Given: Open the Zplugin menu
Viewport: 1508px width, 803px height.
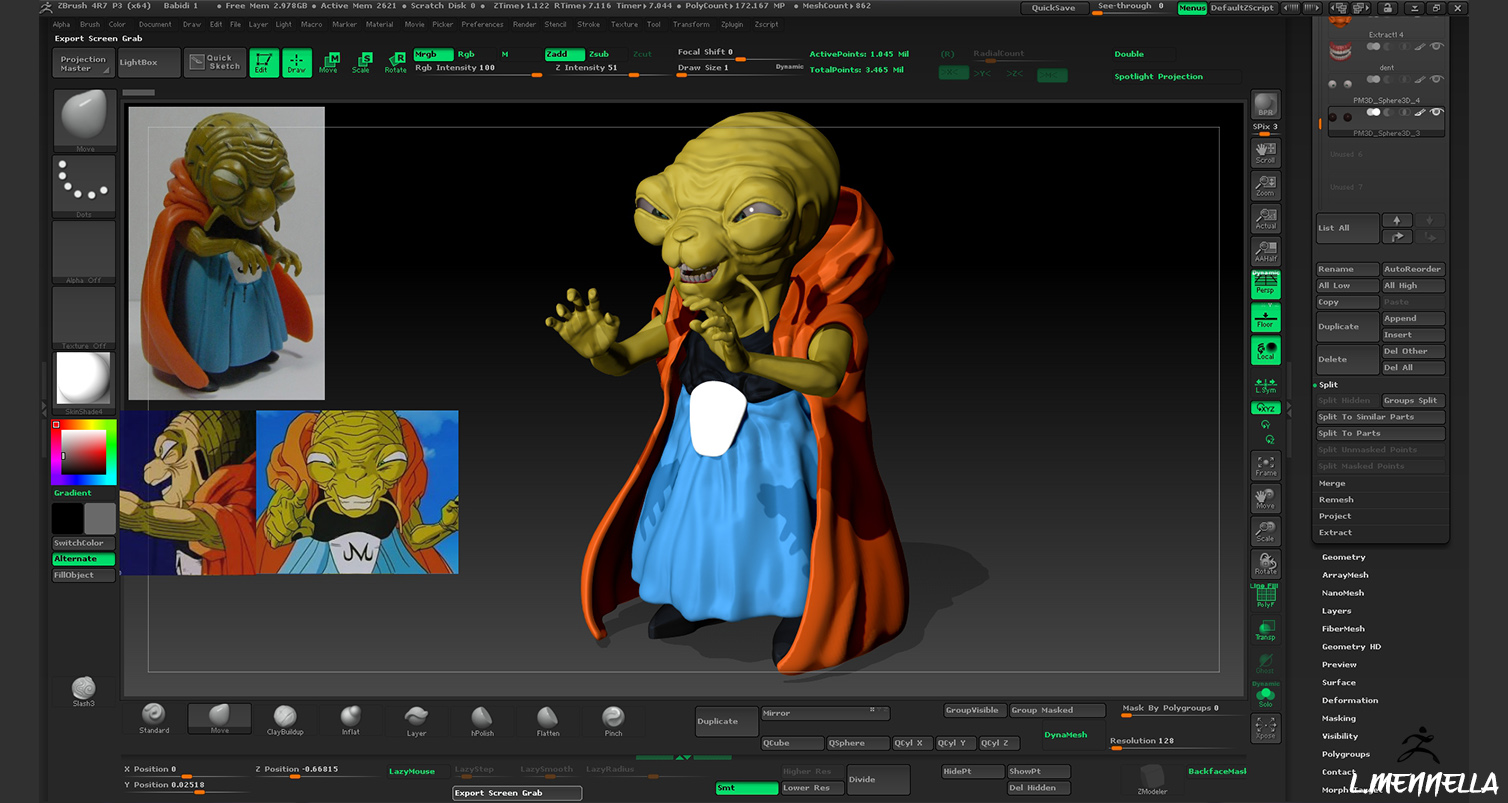Looking at the screenshot, I should [732, 24].
